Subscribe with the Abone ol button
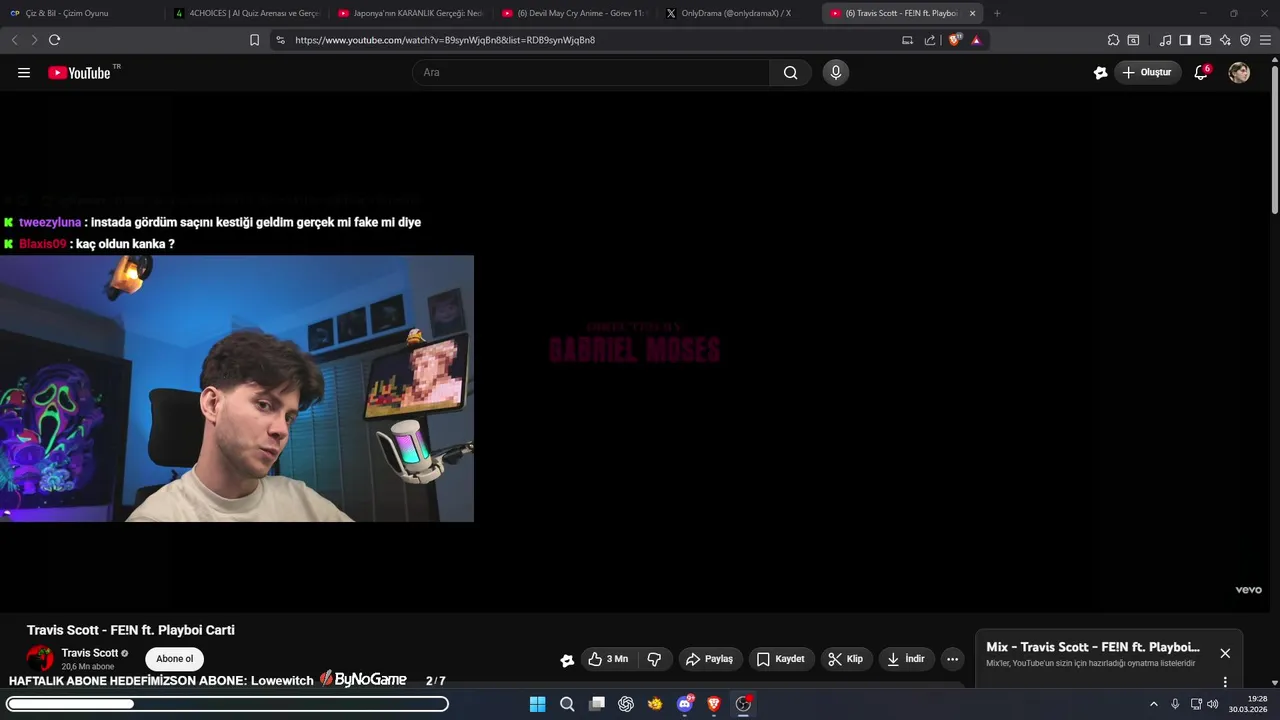This screenshot has height=720, width=1280. (174, 659)
